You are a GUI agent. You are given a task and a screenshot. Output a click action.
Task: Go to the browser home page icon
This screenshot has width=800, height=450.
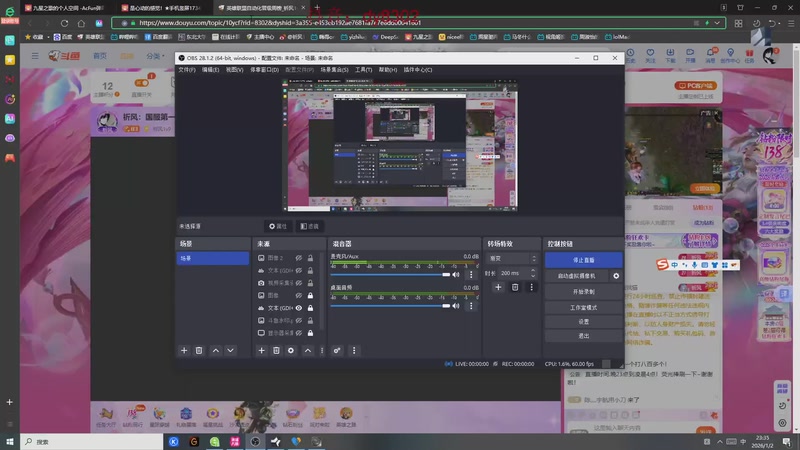81,23
